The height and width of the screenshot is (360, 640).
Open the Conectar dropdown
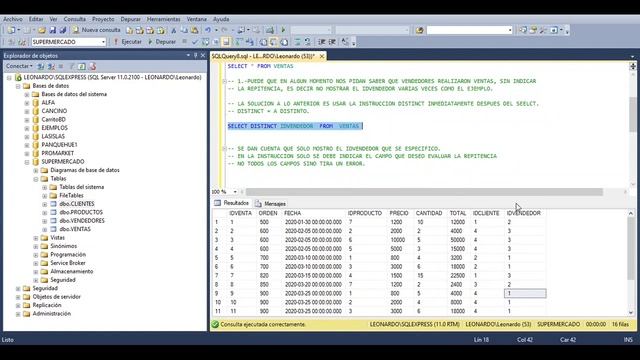click(x=19, y=66)
